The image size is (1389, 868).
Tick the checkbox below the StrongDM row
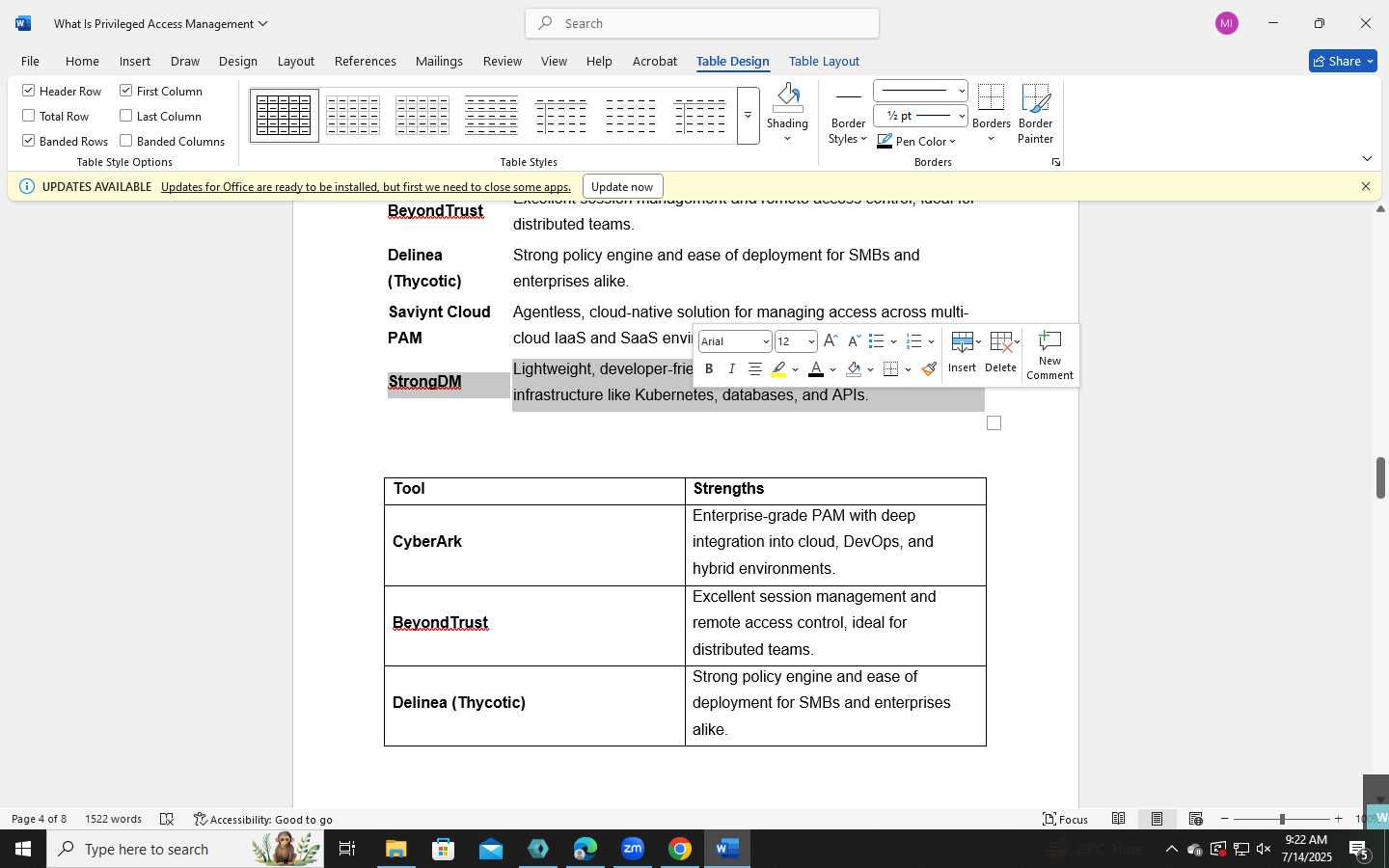click(x=994, y=423)
